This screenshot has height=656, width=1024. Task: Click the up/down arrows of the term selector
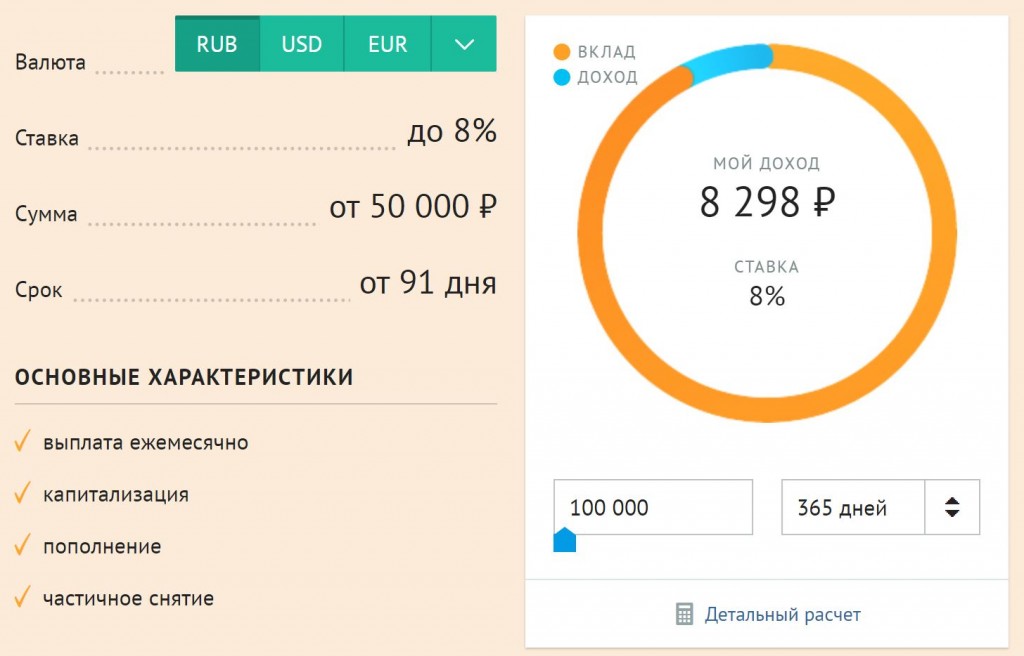click(952, 507)
